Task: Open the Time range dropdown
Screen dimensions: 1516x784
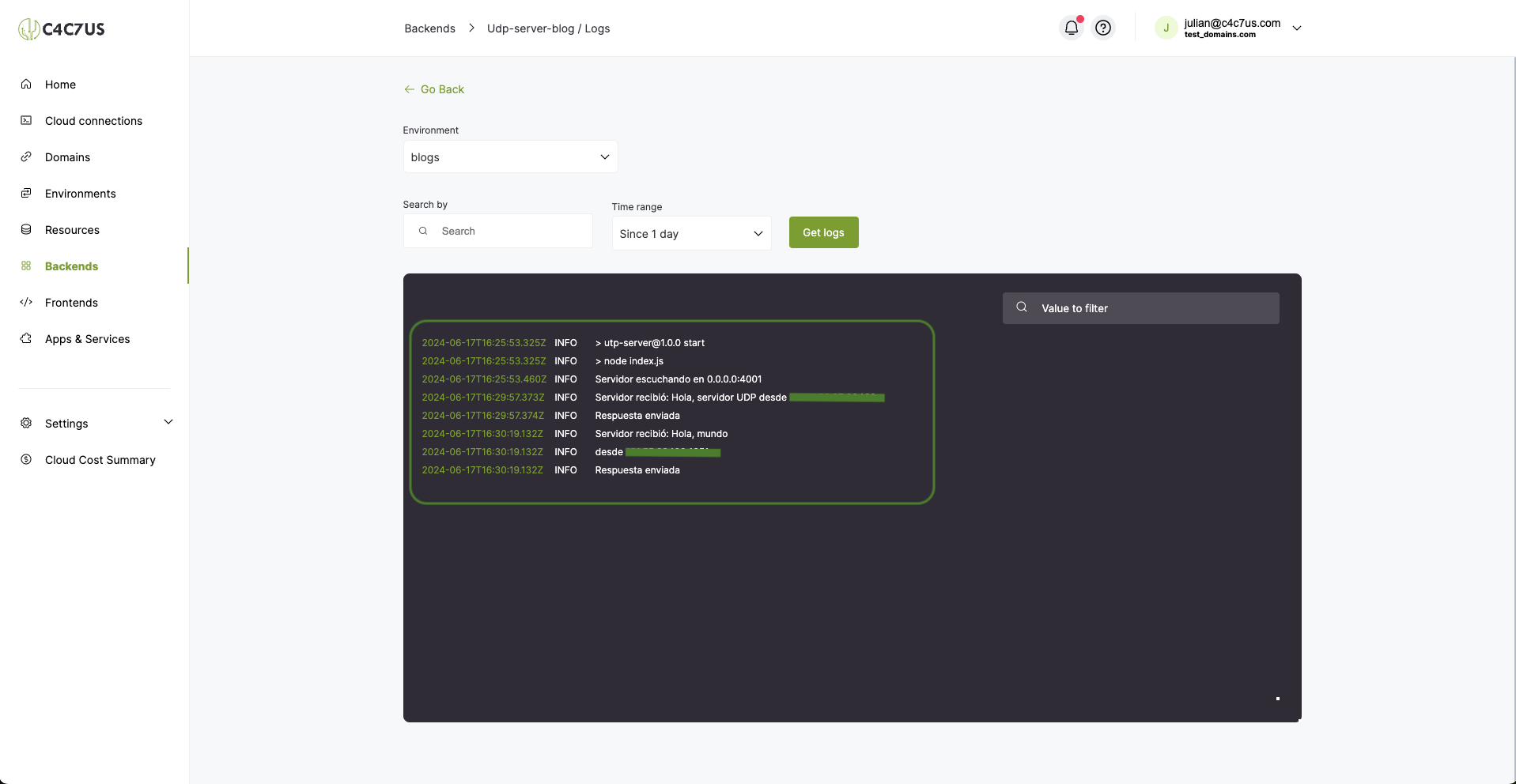Action: tap(691, 233)
